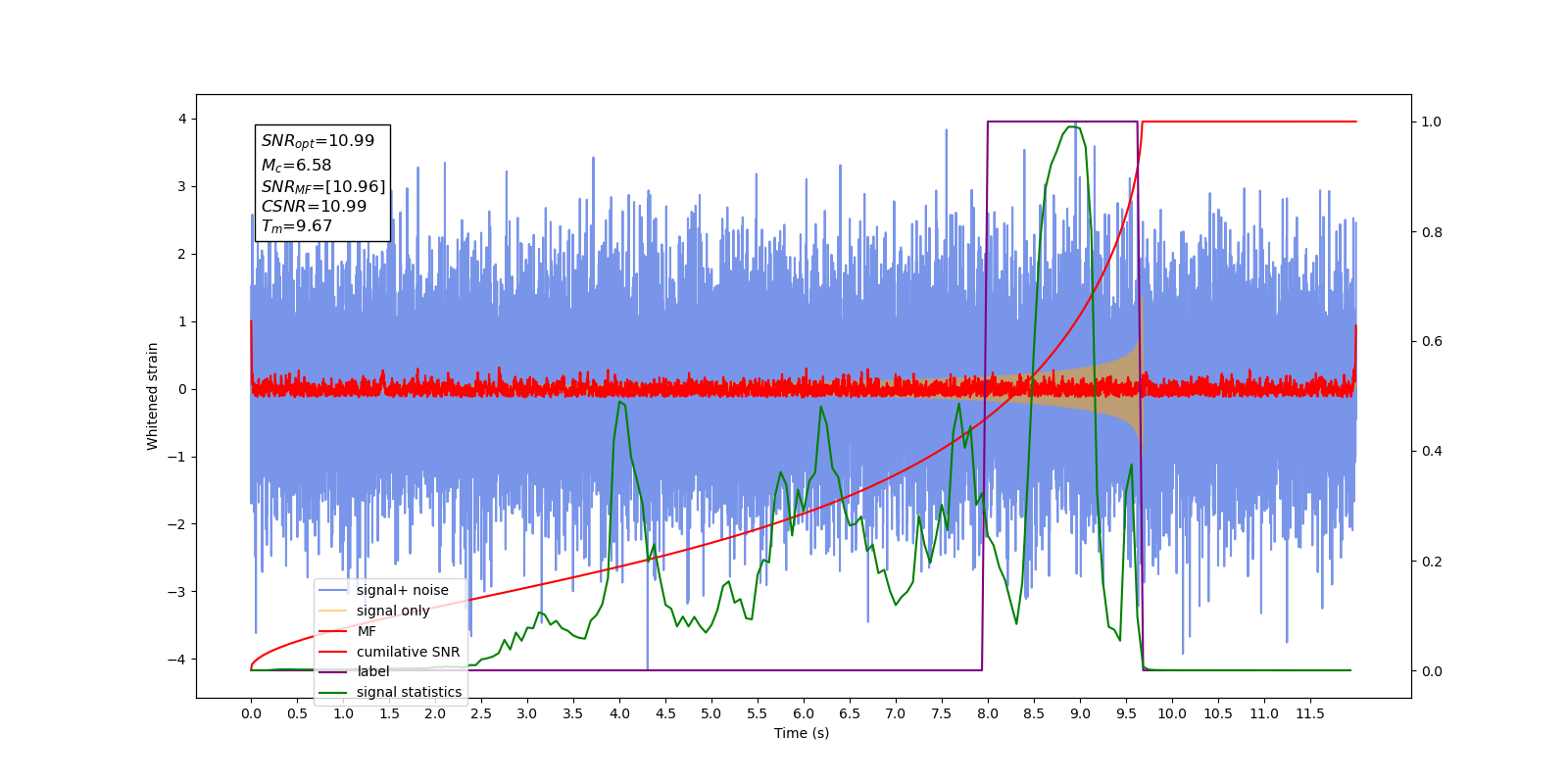
Task: Click the x-axis tick label 0.0
Action: click(x=251, y=713)
